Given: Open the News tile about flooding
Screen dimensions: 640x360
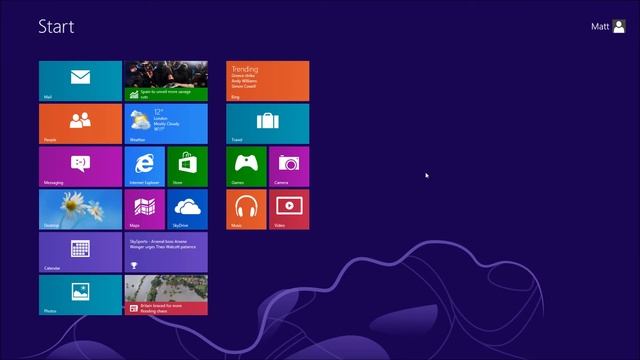Looking at the screenshot, I should (x=166, y=295).
